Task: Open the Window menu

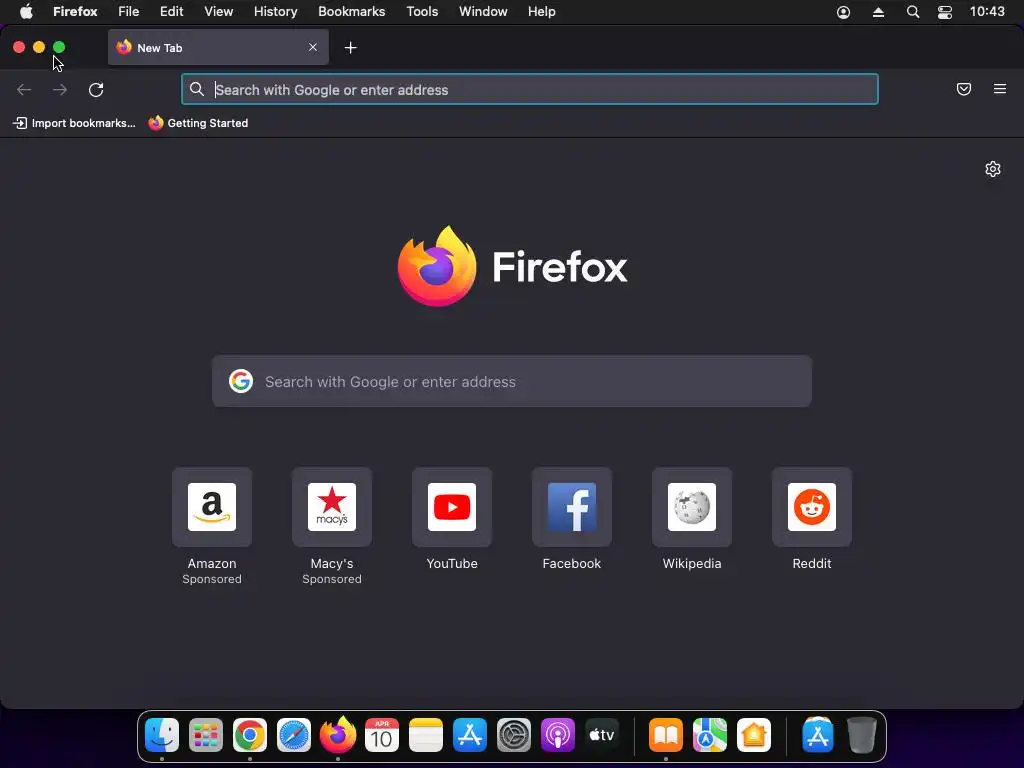Action: click(x=483, y=12)
